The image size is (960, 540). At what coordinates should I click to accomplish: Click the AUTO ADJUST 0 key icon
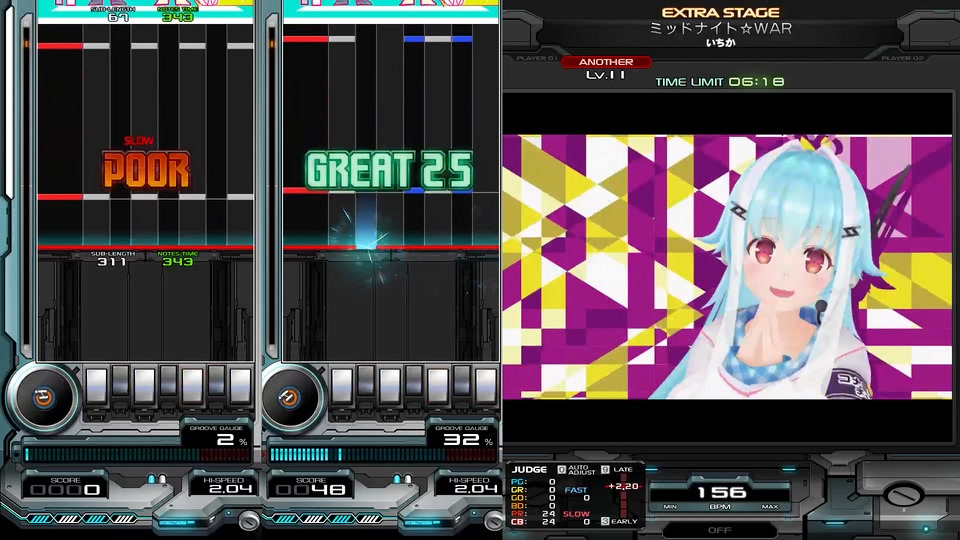(561, 470)
